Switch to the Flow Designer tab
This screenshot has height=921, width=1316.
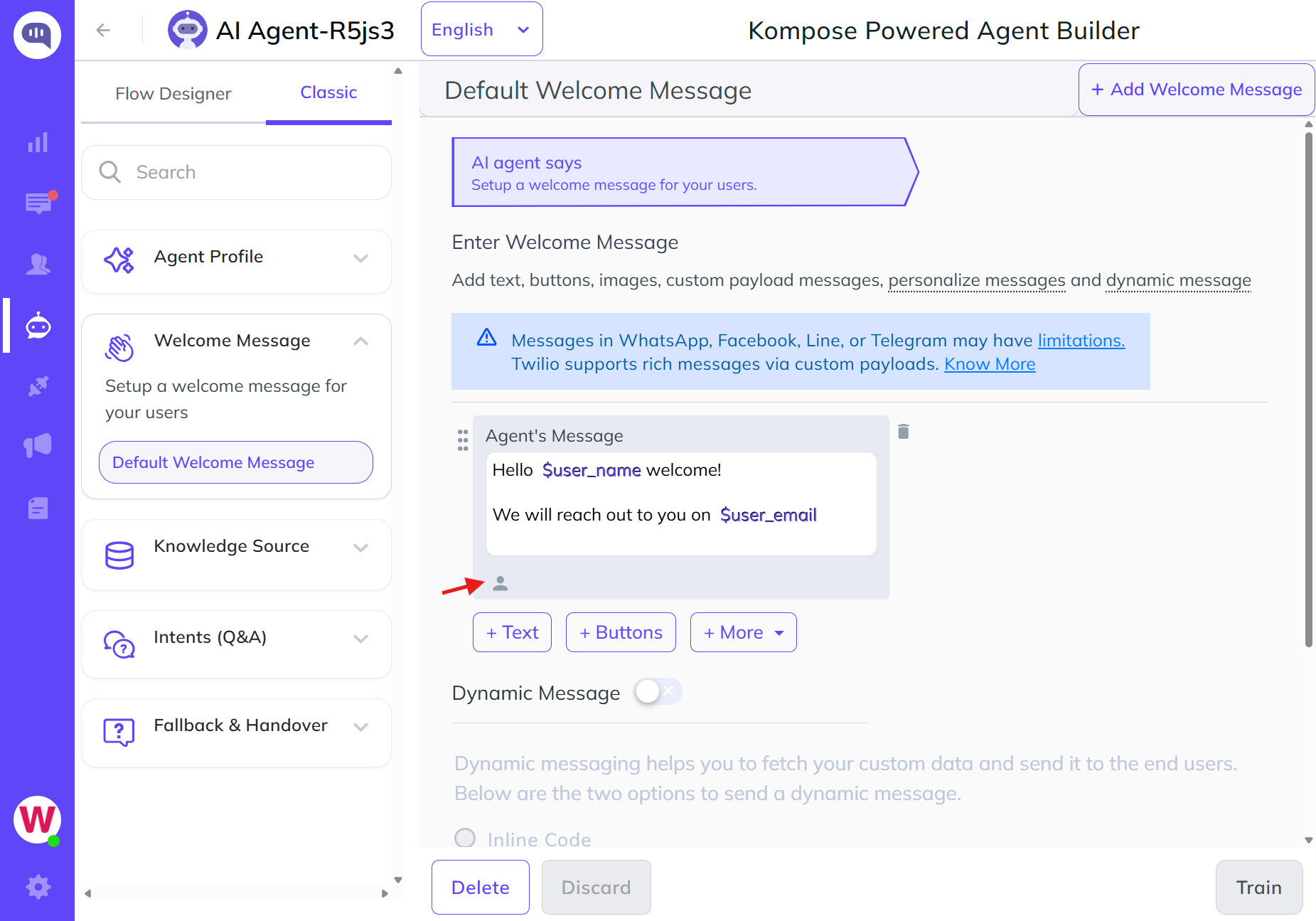[x=173, y=94]
